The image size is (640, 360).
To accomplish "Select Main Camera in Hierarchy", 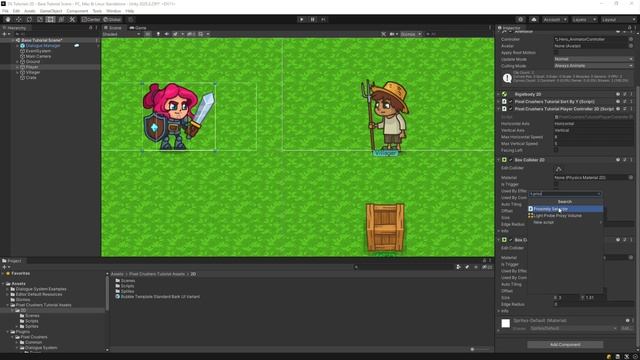I will (x=38, y=56).
